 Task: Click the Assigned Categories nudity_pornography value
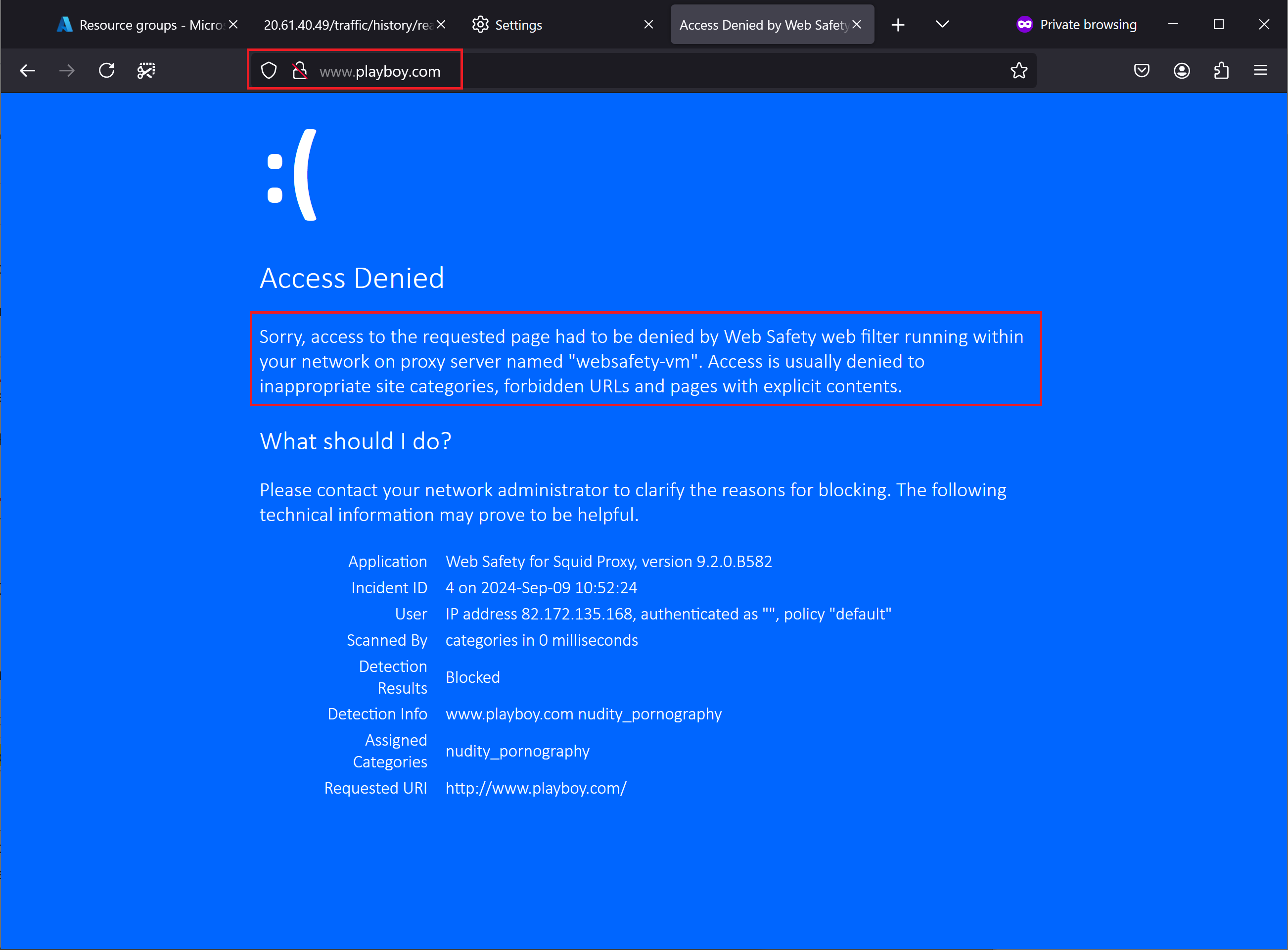517,751
